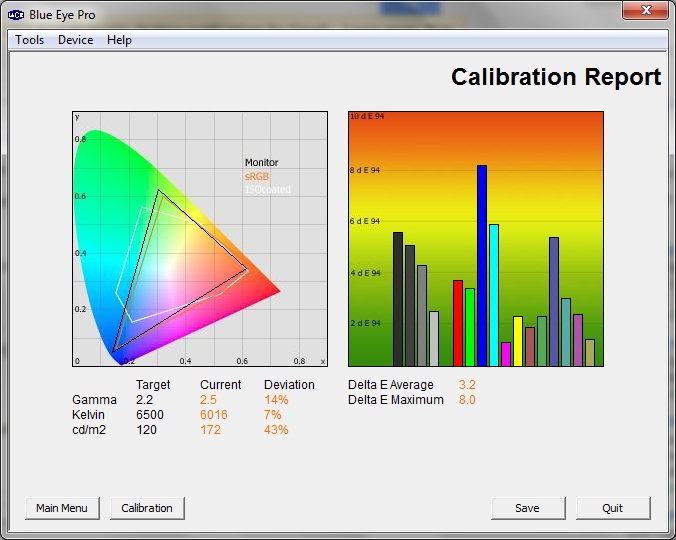Click the Delta E Average value 3.2
This screenshot has width=676, height=540.
(467, 385)
